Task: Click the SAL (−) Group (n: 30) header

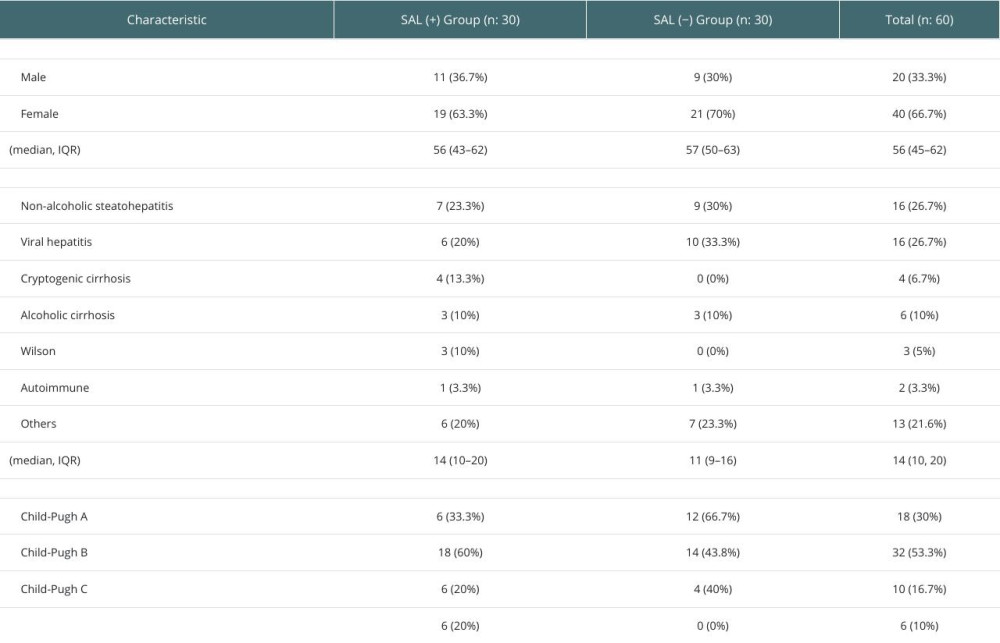Action: (x=712, y=20)
